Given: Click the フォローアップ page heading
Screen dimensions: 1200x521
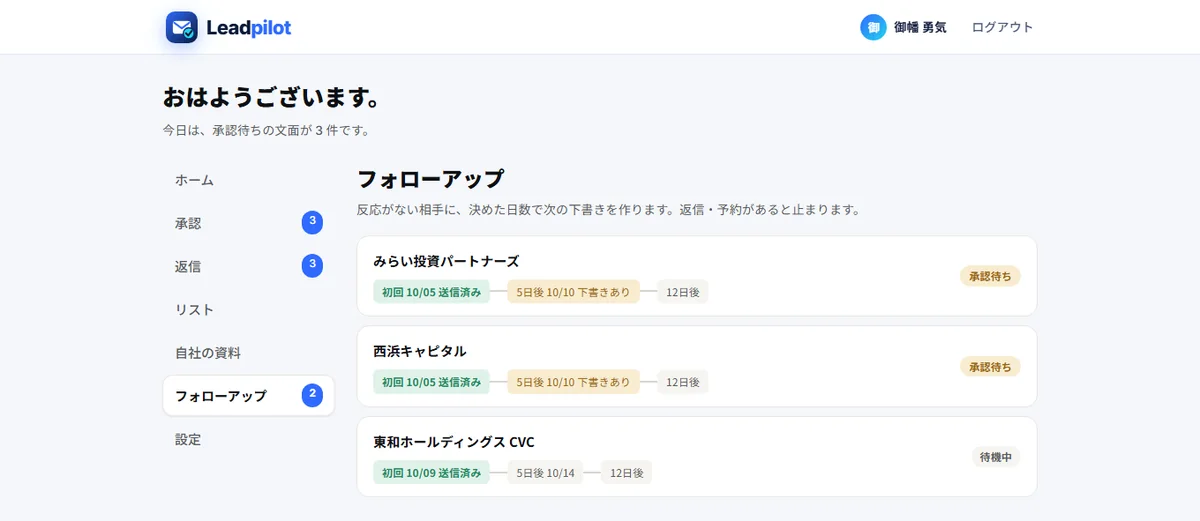Looking at the screenshot, I should (x=430, y=180).
